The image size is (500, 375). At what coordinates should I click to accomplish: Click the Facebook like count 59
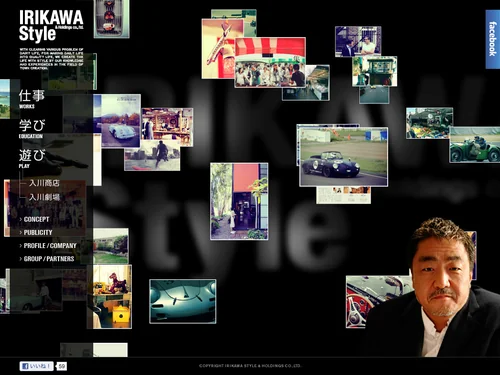(x=61, y=366)
